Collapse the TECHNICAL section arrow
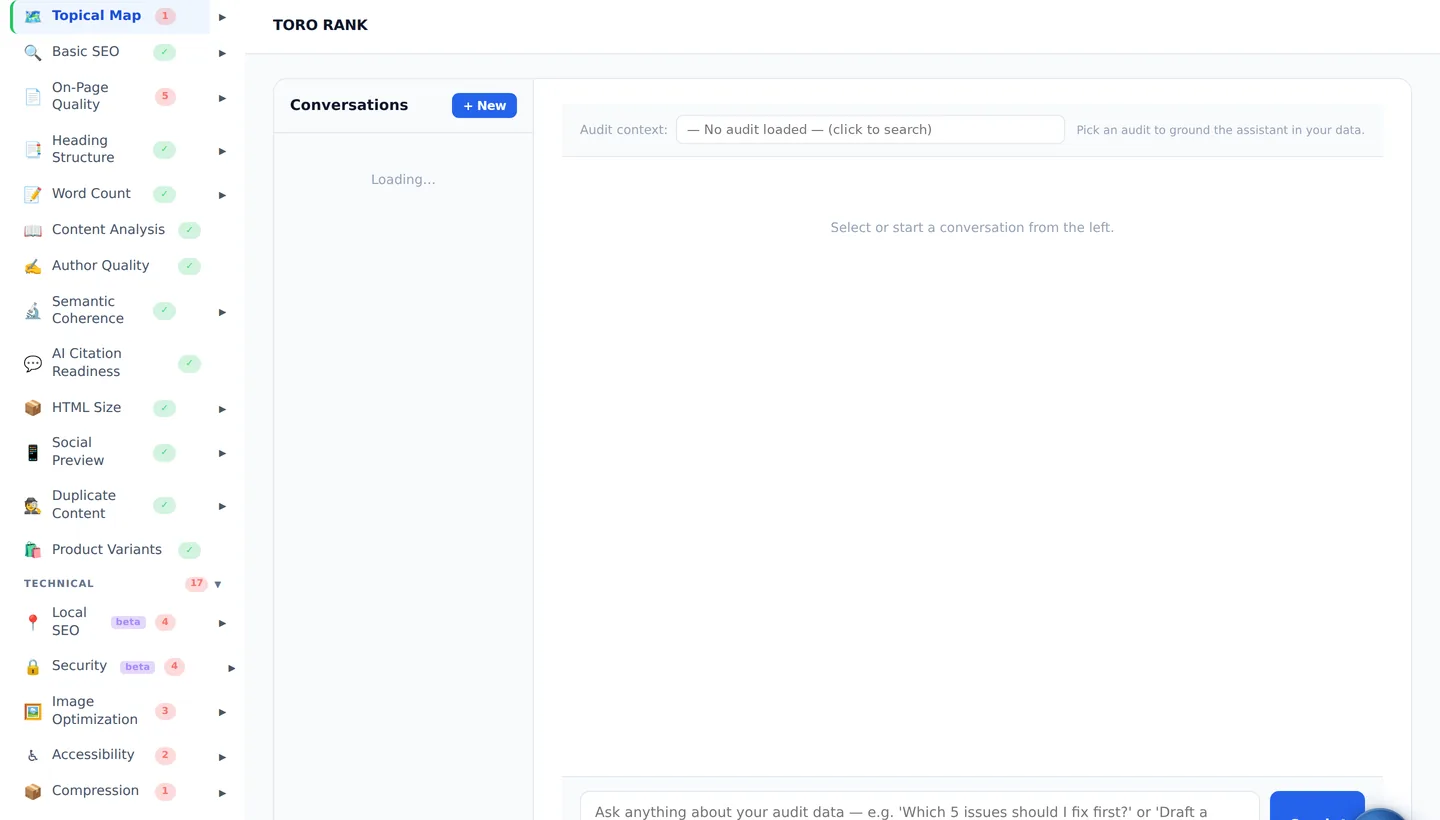 point(218,584)
